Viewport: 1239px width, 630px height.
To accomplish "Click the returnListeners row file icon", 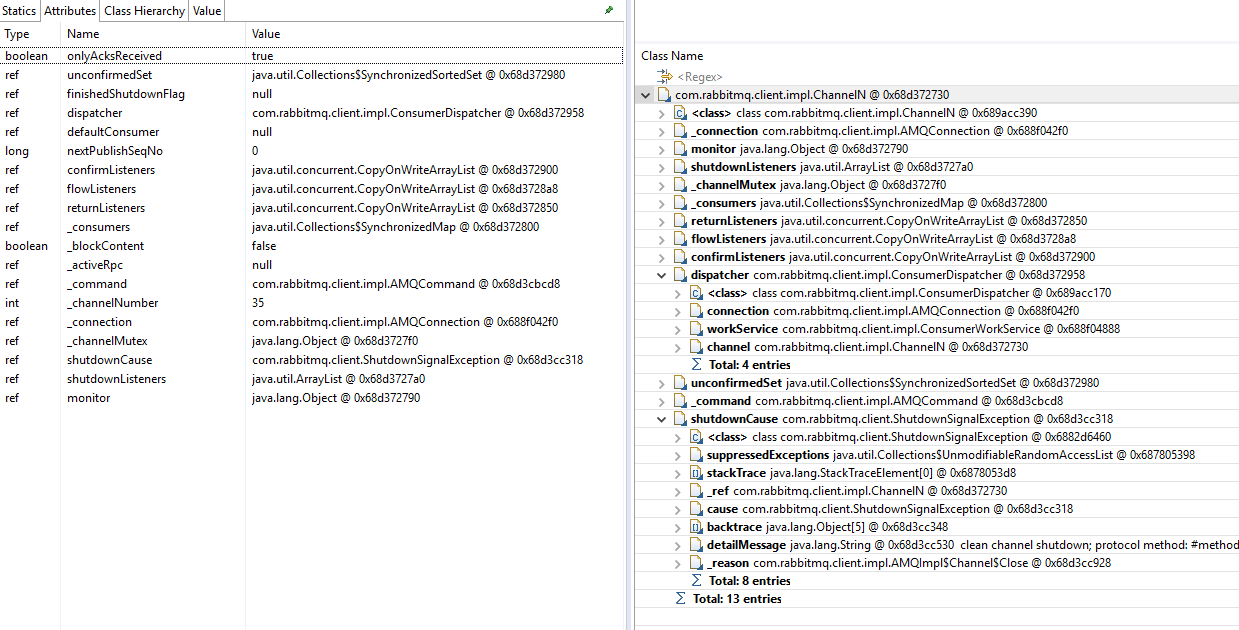I will pos(681,221).
